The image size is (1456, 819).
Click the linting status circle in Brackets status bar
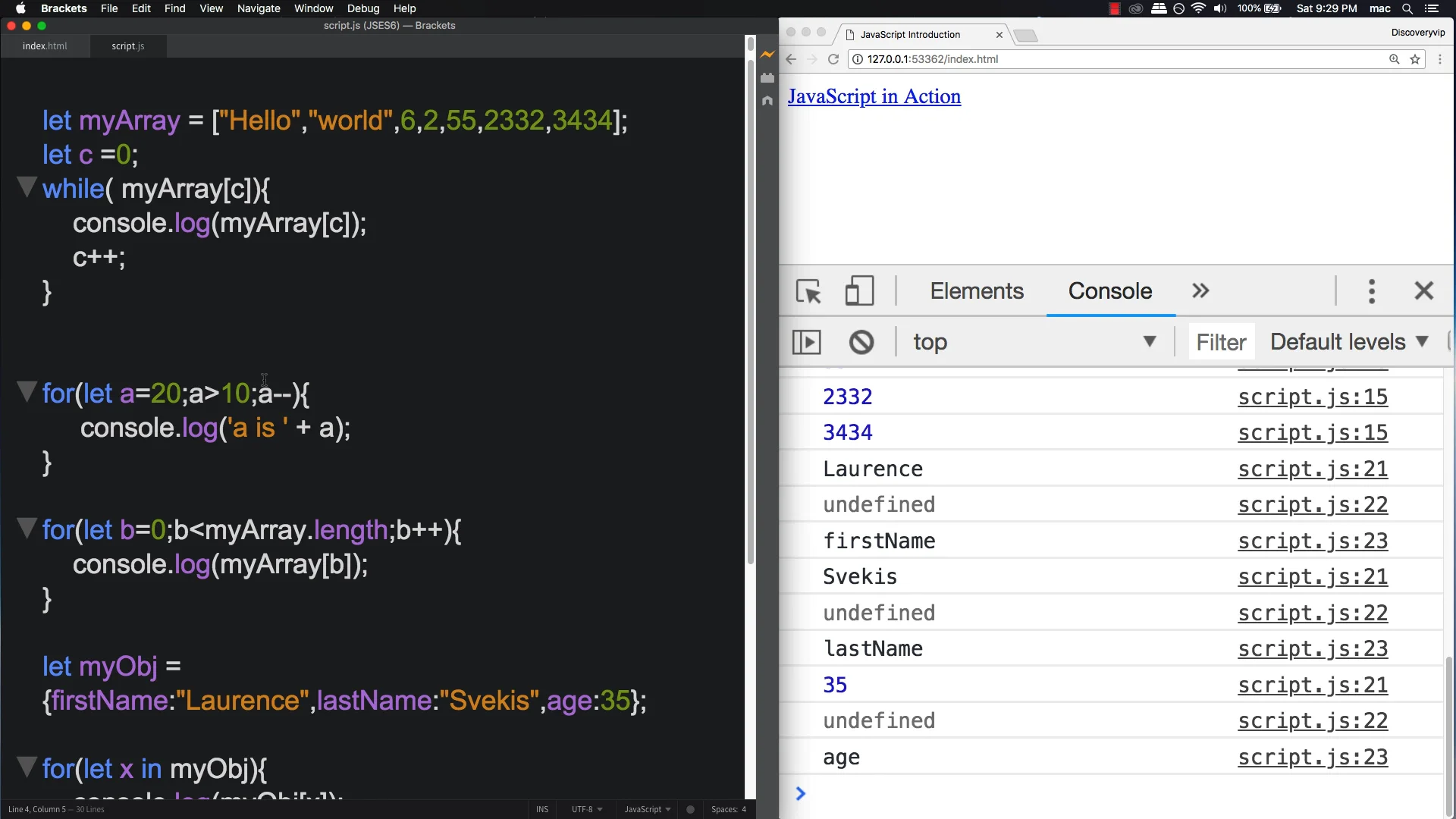click(x=690, y=809)
